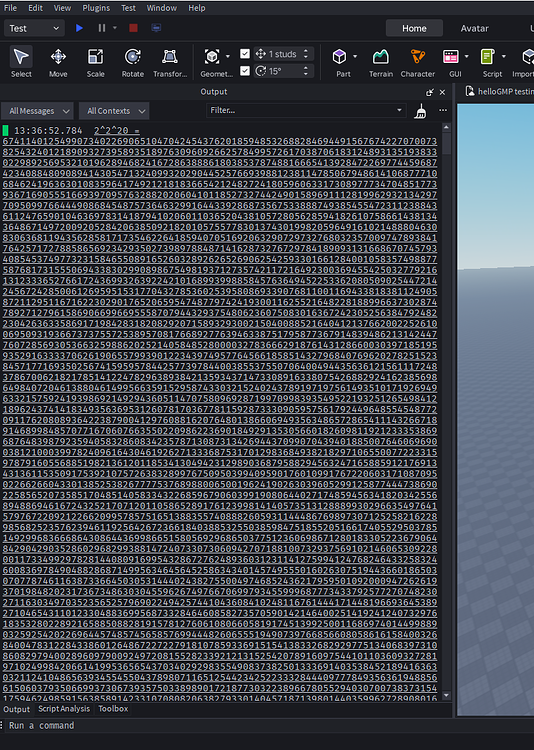Image resolution: width=534 pixels, height=750 pixels.
Task: Undock the Output panel
Action: coord(430,92)
